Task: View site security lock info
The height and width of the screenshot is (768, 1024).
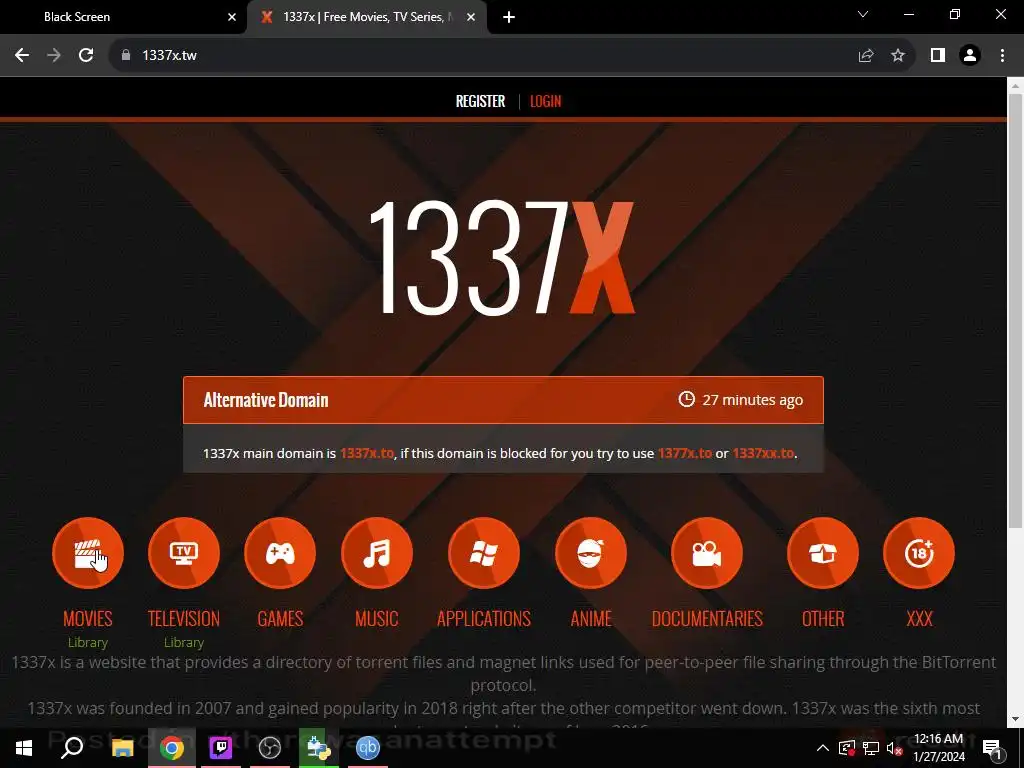Action: [126, 56]
